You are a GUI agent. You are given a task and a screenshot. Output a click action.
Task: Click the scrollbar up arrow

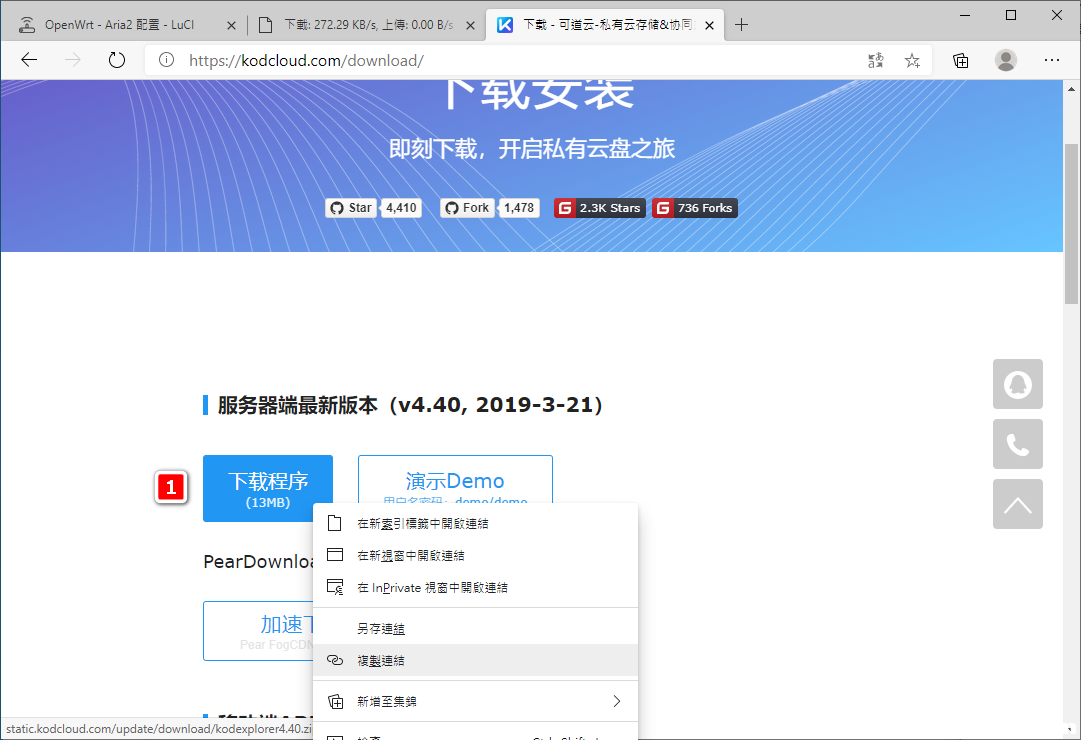pyautogui.click(x=1071, y=89)
